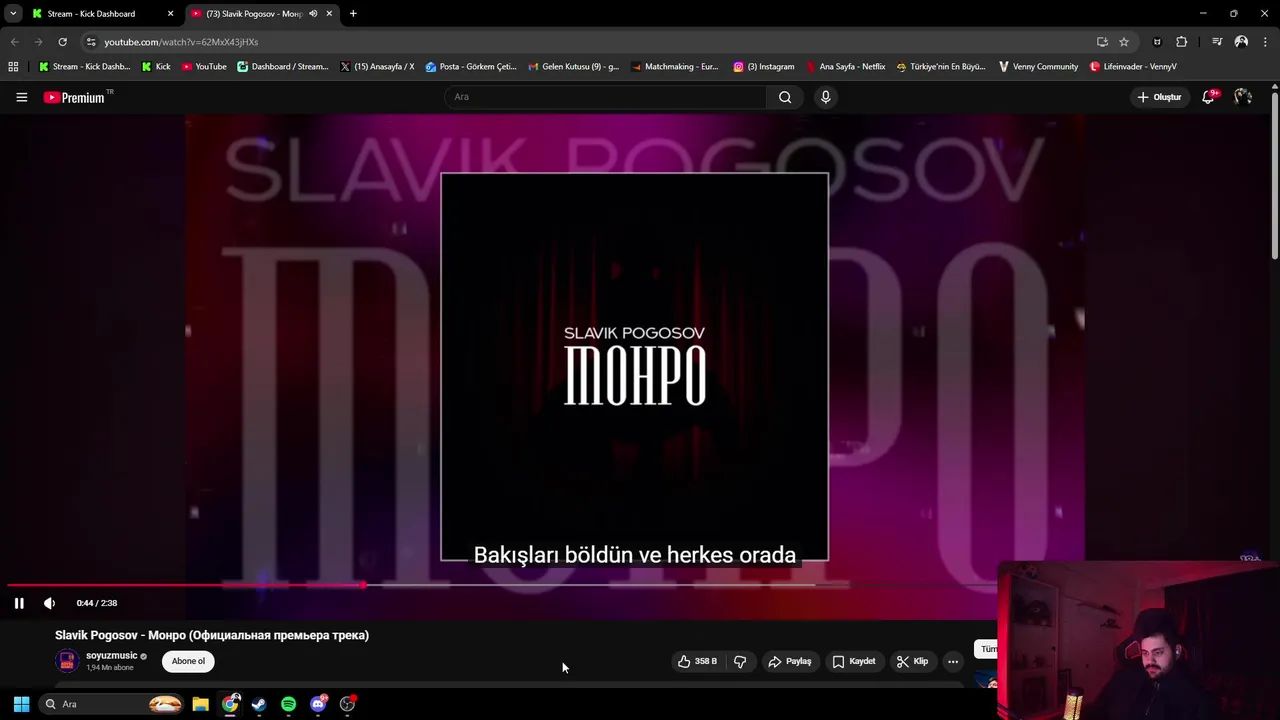Start voice search with microphone icon
1280x720 pixels.
825,97
